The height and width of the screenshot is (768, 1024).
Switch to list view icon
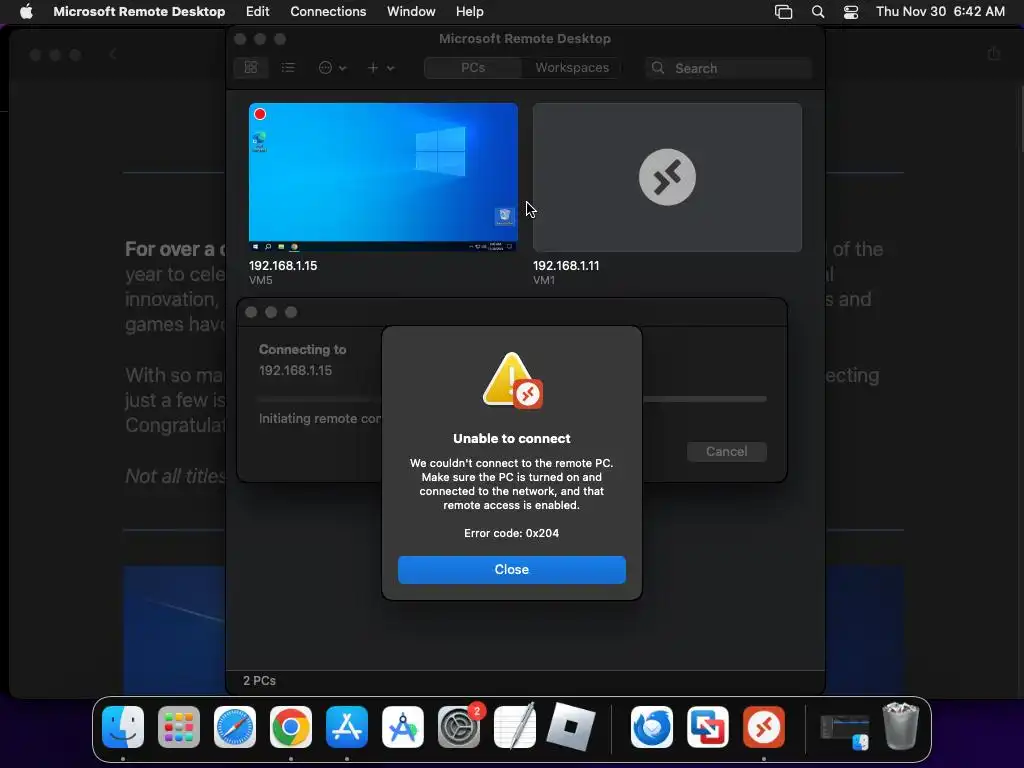coord(288,68)
